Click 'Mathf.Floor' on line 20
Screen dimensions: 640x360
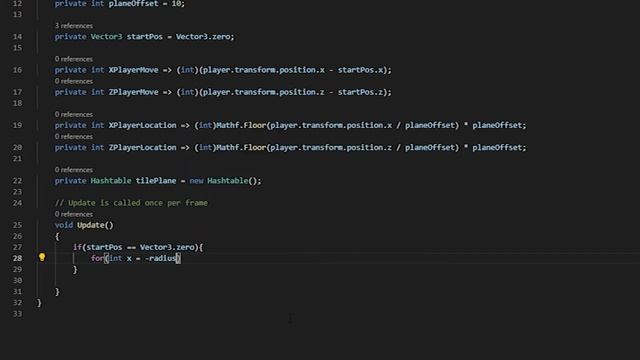pos(241,147)
